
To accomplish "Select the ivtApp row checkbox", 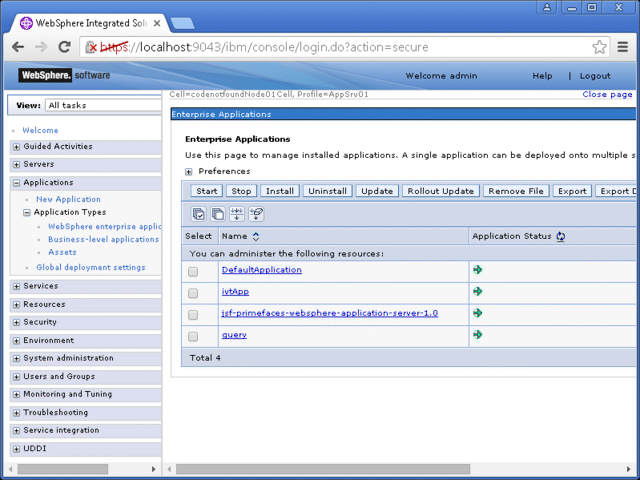I will click(194, 293).
